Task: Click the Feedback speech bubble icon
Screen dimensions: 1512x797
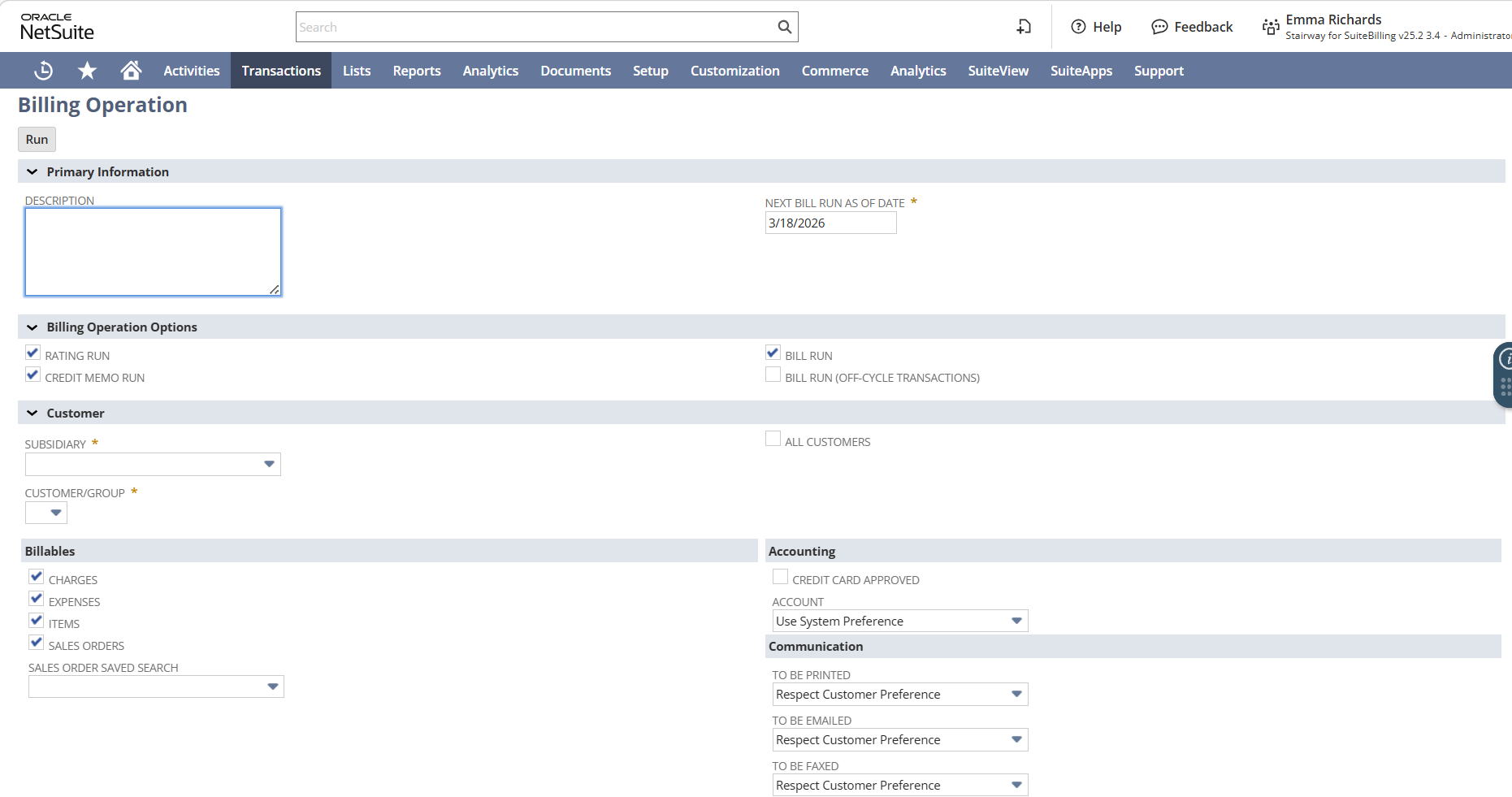Action: 1159,27
